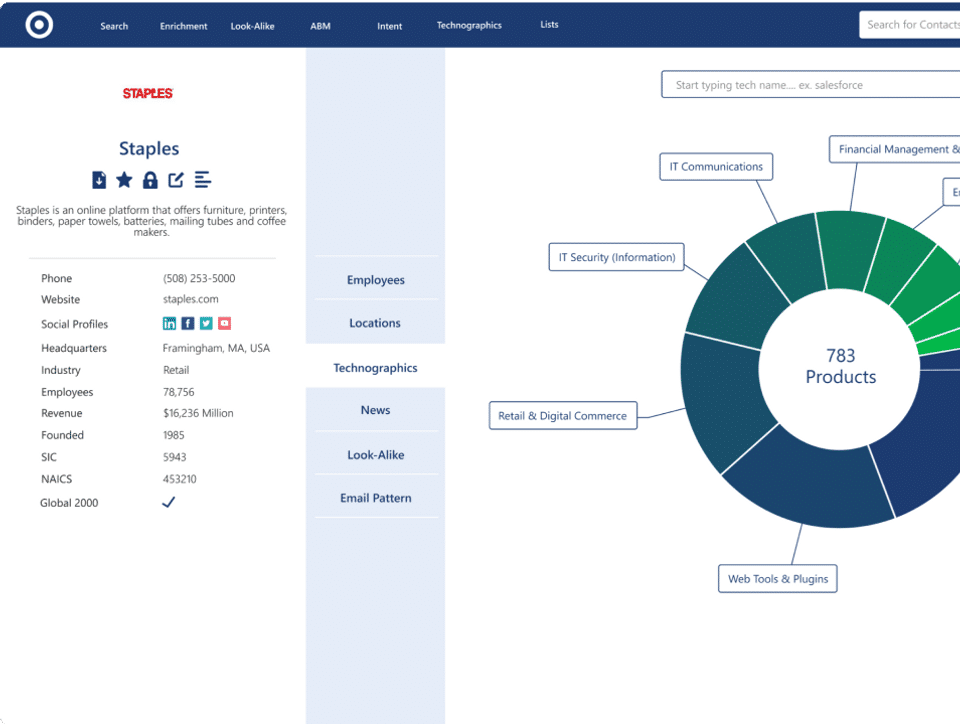Screen dimensions: 960x724
Task: Open the Staples YouTube profile icon
Action: (x=225, y=323)
